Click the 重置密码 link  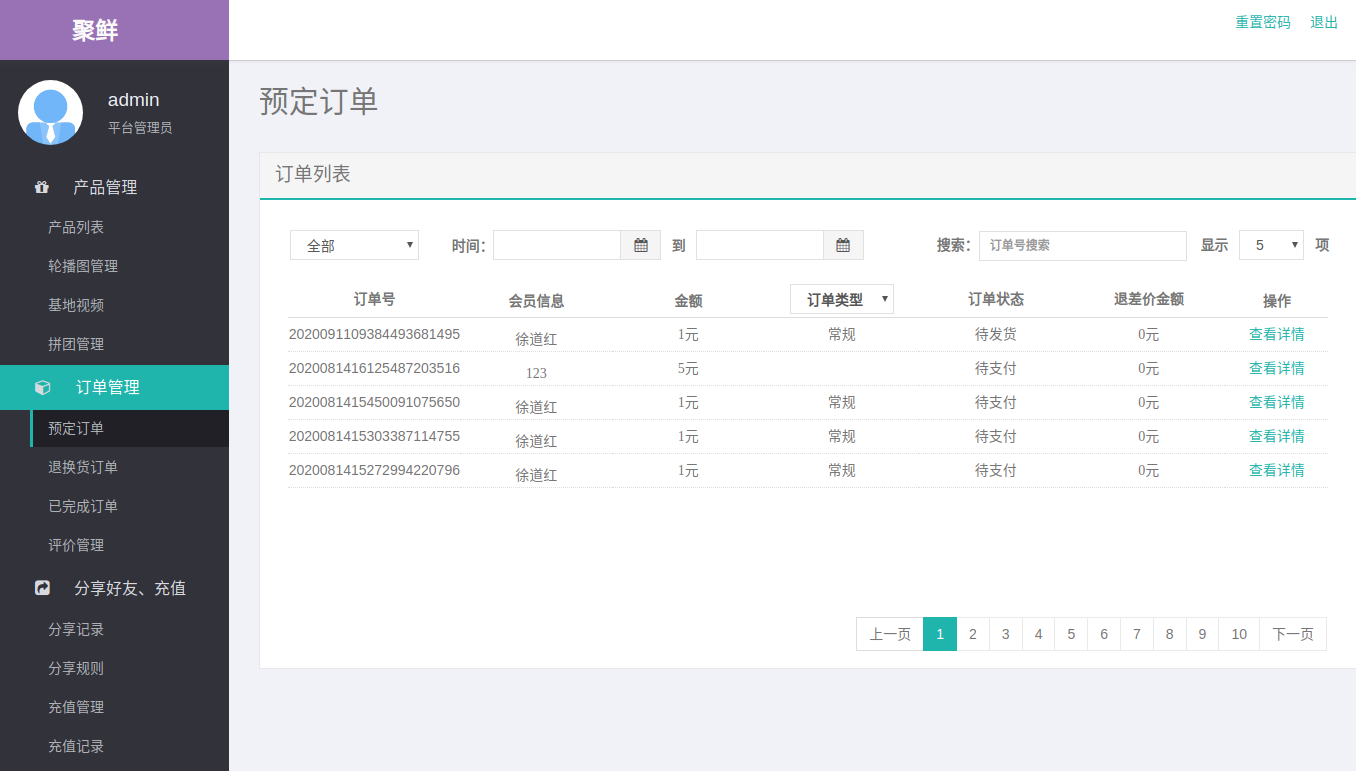click(1262, 22)
